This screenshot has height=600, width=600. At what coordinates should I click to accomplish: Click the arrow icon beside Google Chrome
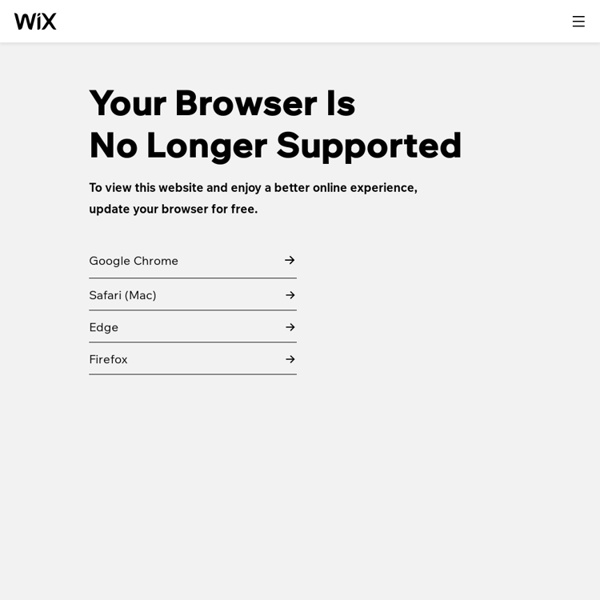(x=290, y=260)
